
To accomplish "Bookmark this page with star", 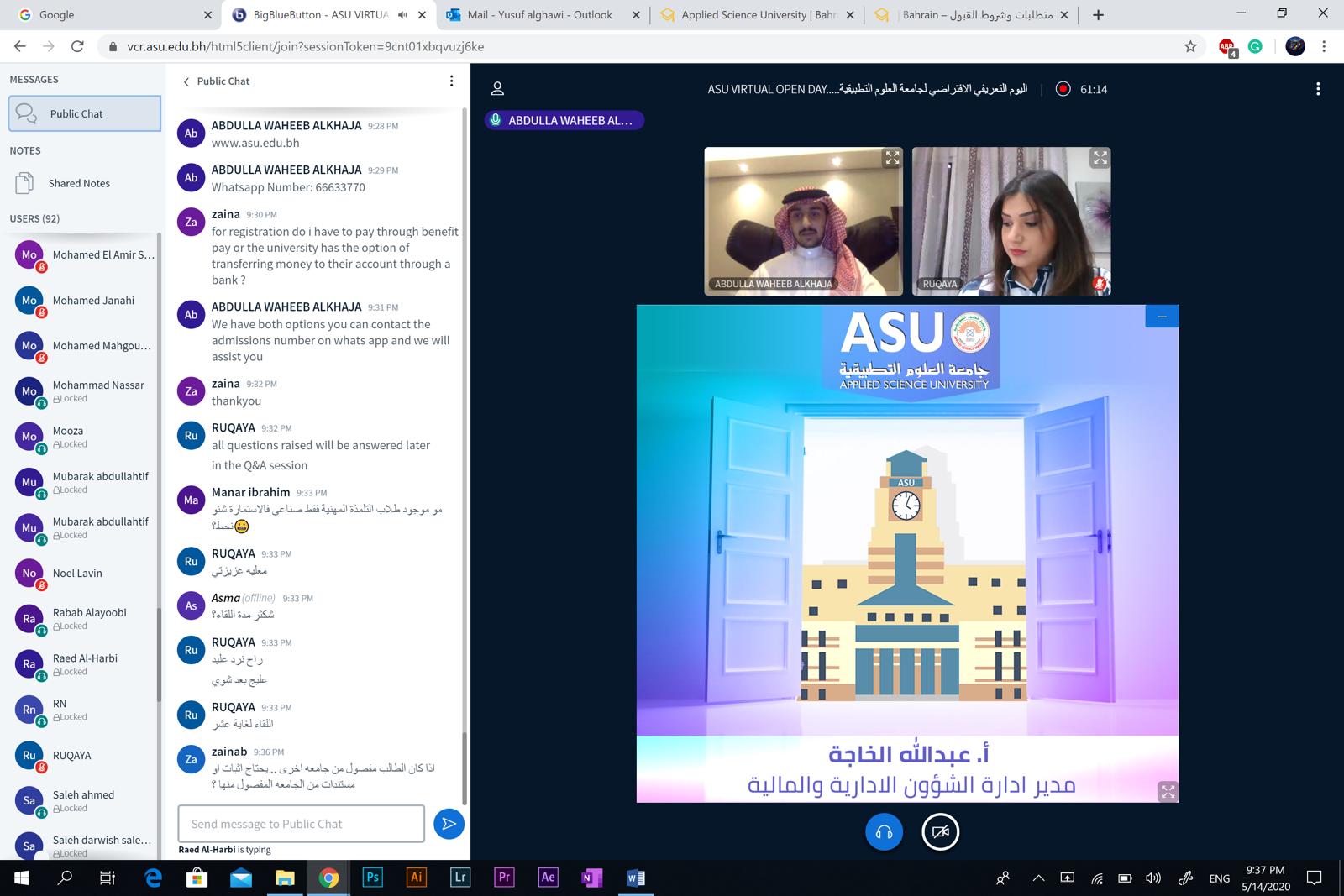I will [1190, 47].
